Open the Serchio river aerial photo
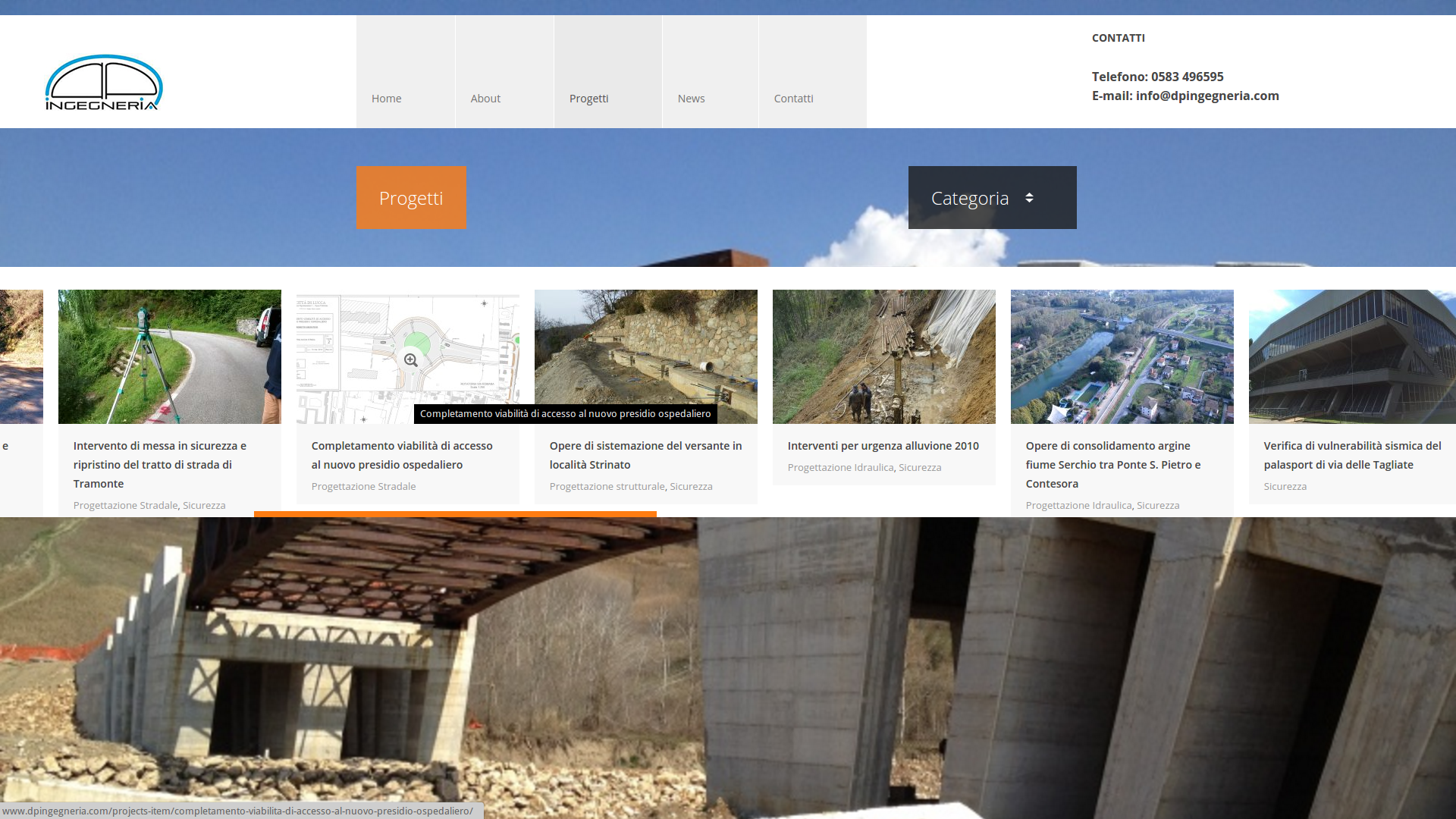 click(x=1122, y=356)
